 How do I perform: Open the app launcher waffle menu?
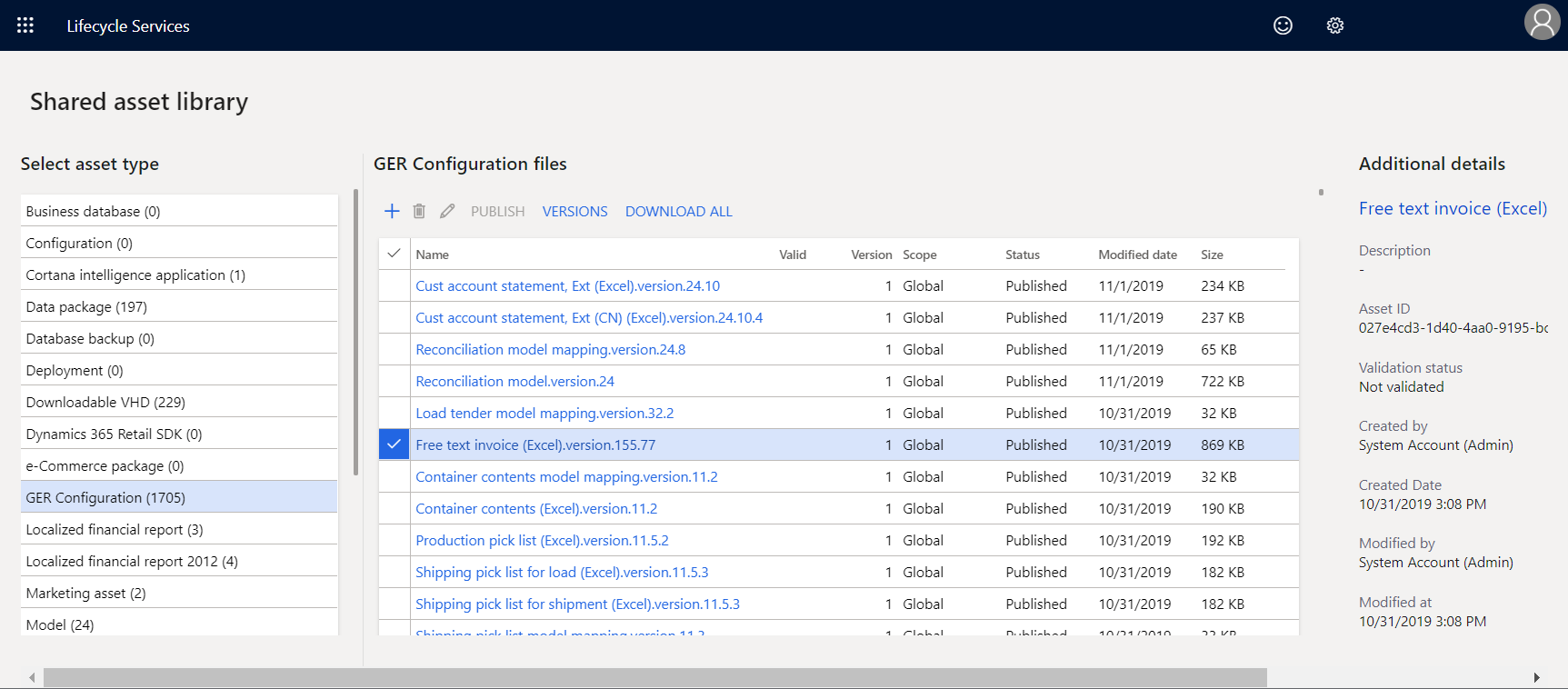25,25
